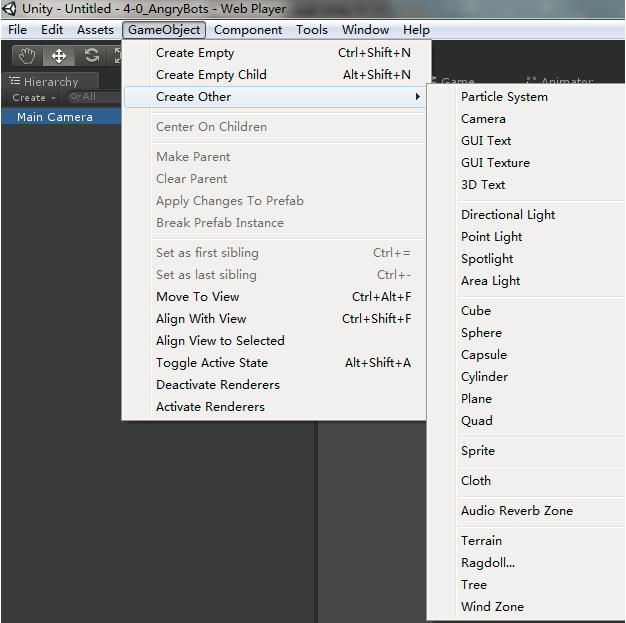Screen dimensions: 626x623
Task: Create a Cylinder primitive
Action: [x=527, y=377]
